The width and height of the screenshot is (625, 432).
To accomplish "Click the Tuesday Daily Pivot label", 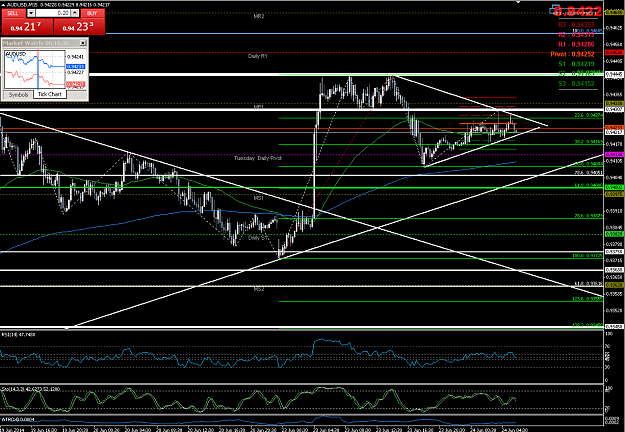I will click(x=258, y=158).
